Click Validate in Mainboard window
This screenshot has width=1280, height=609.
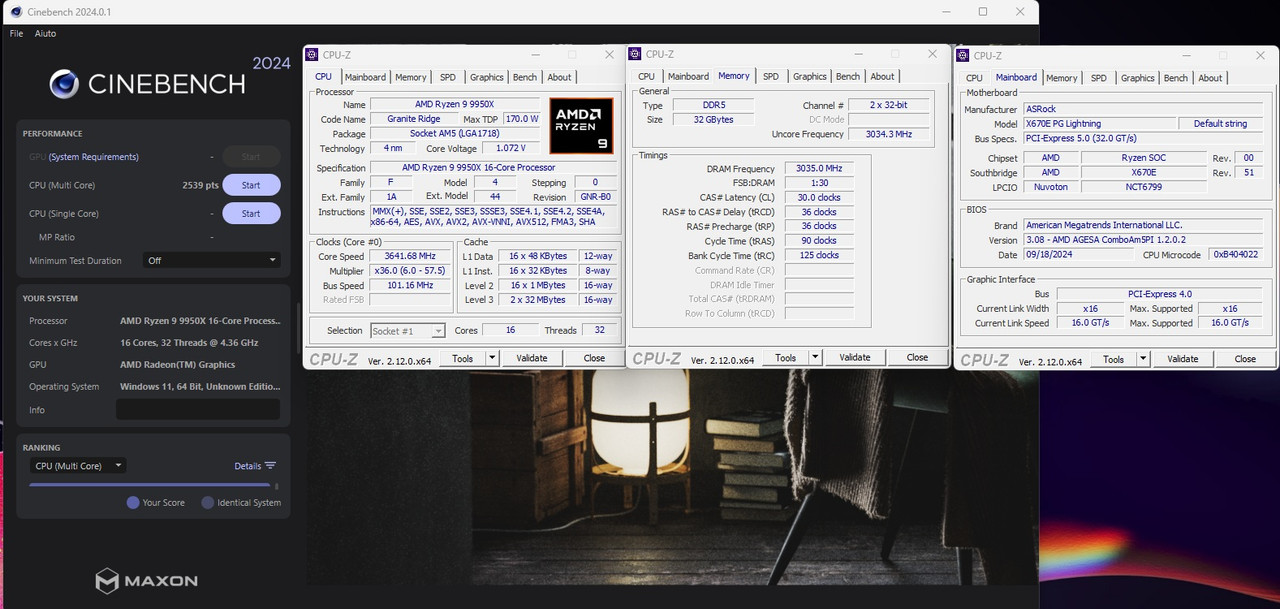(1183, 359)
